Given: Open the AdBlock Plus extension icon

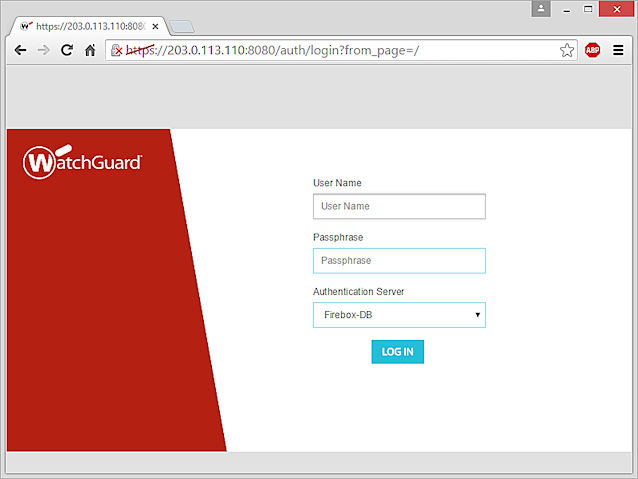Looking at the screenshot, I should [592, 50].
